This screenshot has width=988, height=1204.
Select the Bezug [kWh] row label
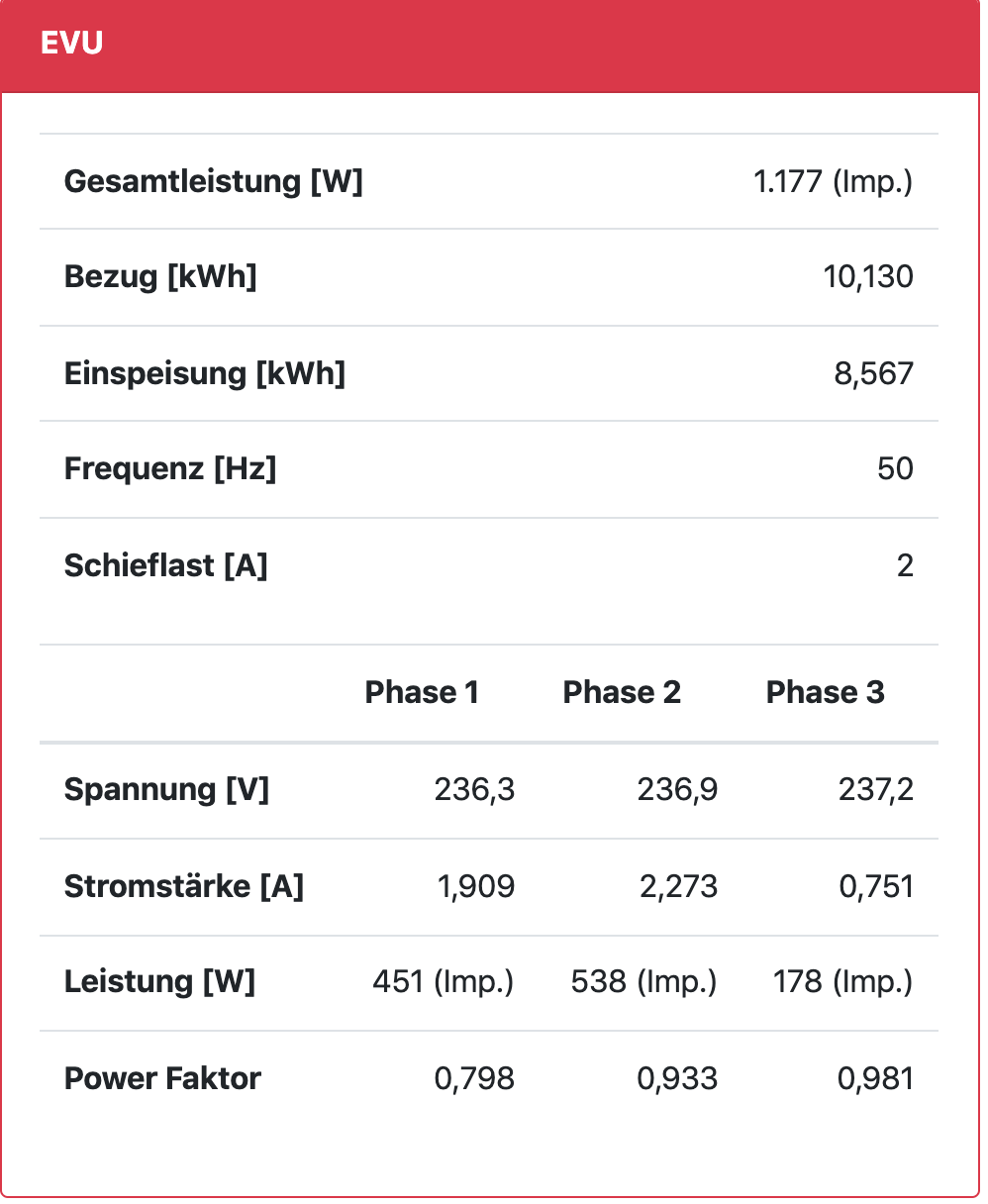[x=160, y=277]
